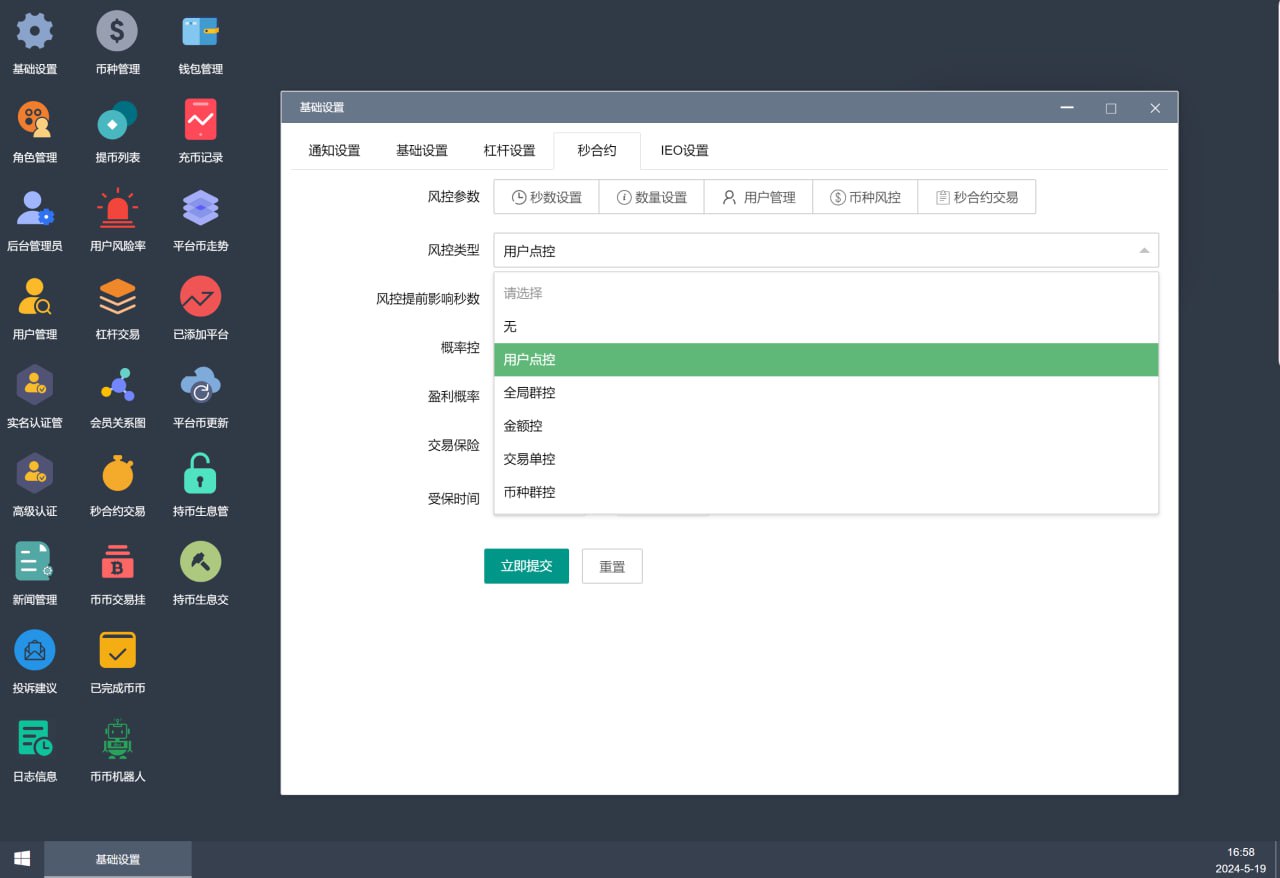The height and width of the screenshot is (878, 1280).
Task: Choose the 币种群控 option
Action: coord(826,492)
